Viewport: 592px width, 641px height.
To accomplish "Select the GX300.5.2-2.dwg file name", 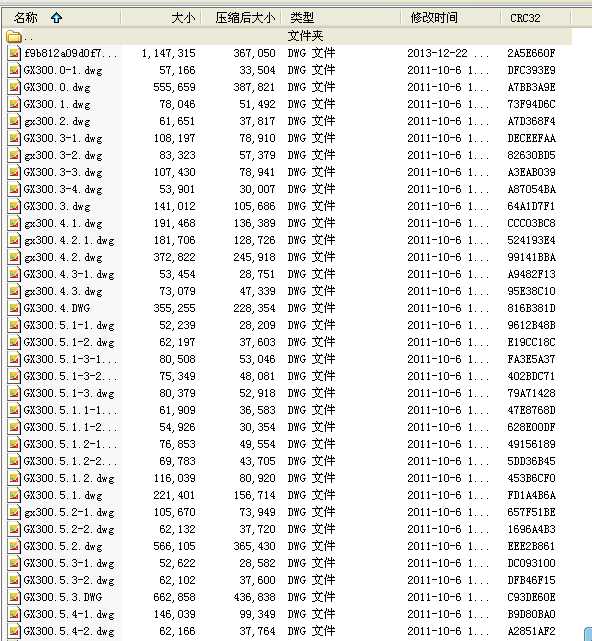I will coord(69,529).
